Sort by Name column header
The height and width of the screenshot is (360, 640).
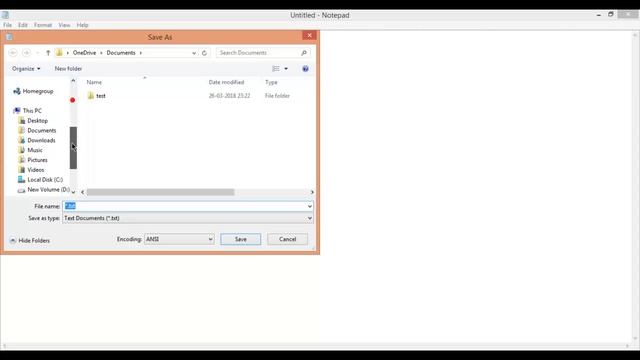94,82
